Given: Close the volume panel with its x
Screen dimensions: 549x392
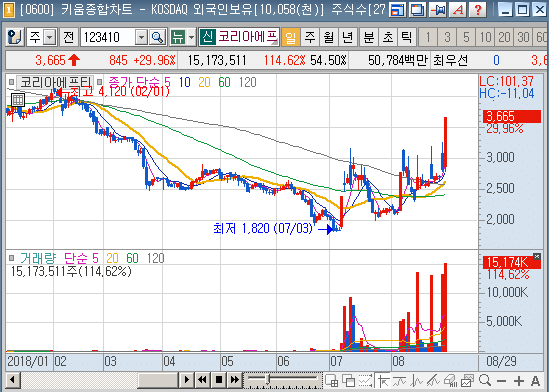Looking at the screenshot, I should [x=537, y=257].
